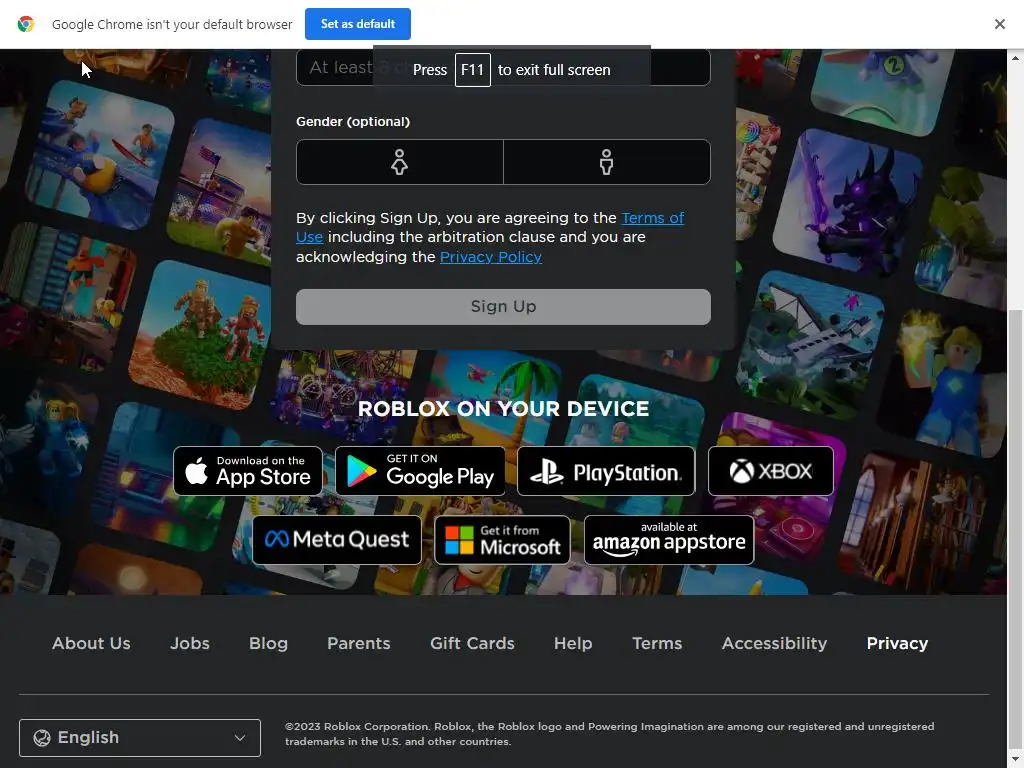Select the female gender icon
This screenshot has width=1024, height=768.
[x=399, y=162]
